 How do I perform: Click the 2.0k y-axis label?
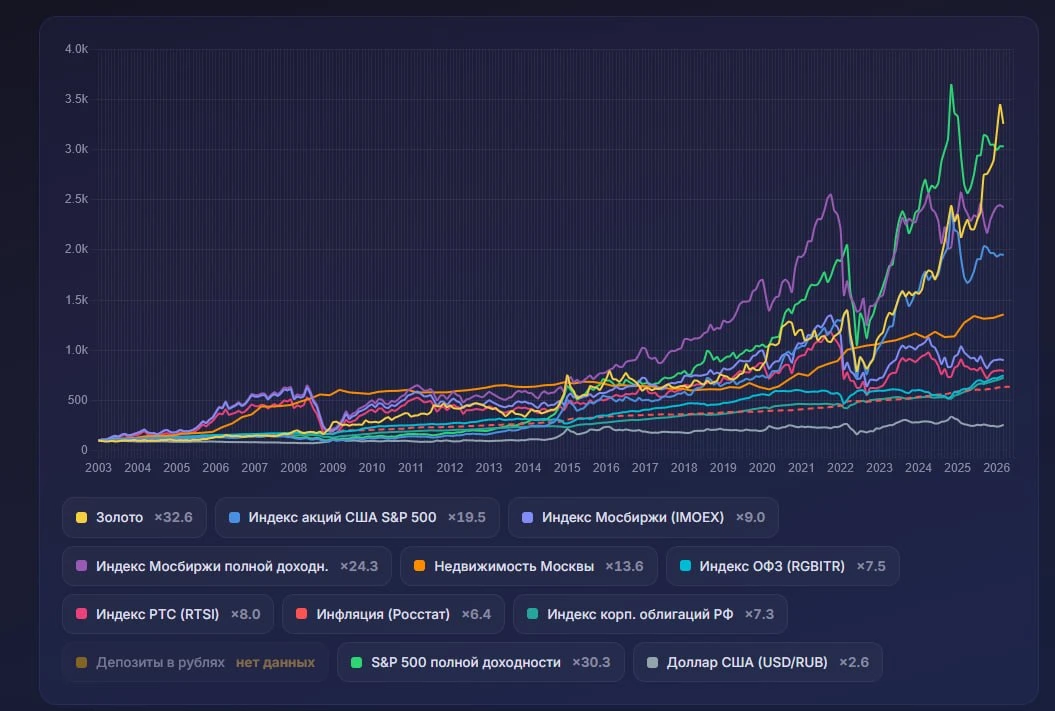click(76, 249)
